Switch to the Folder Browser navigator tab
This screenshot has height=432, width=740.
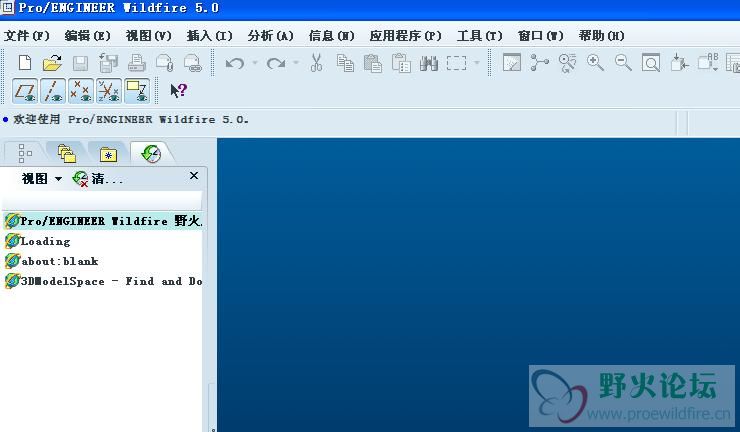(x=67, y=153)
